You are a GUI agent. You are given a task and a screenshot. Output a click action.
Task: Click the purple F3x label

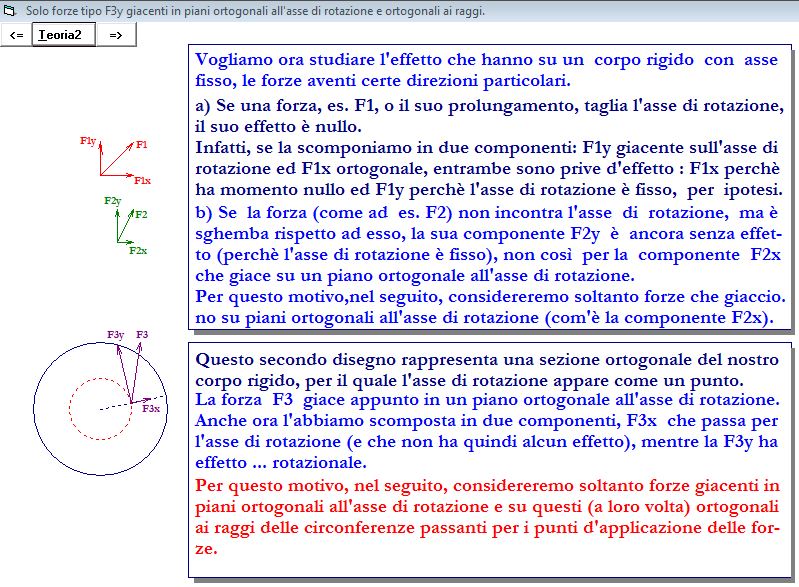click(x=151, y=409)
